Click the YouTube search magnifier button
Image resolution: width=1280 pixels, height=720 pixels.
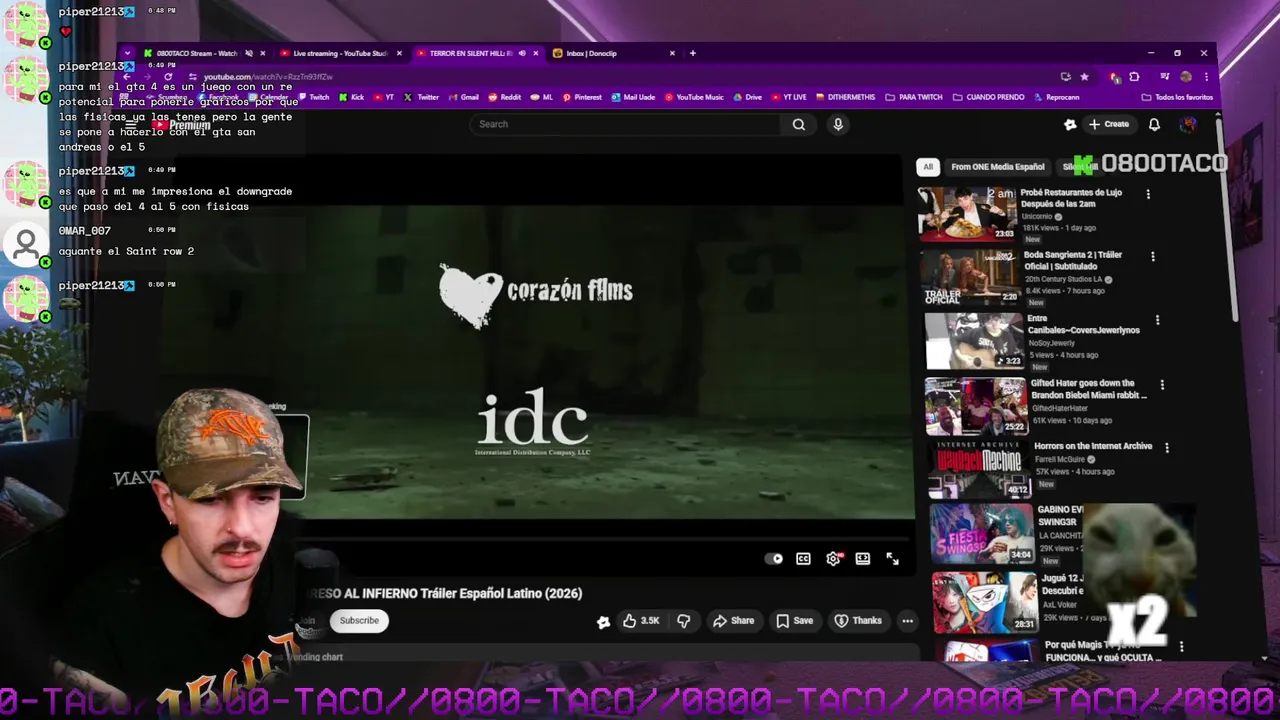pos(799,124)
